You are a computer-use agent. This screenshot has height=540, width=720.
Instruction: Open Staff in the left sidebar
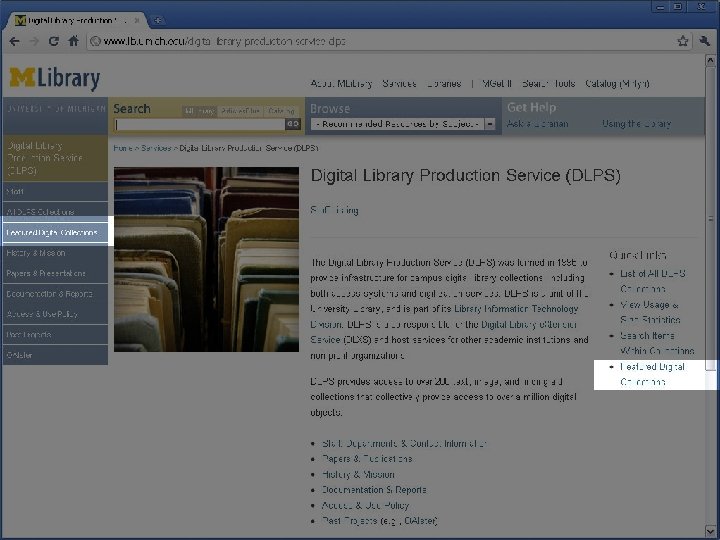(x=55, y=191)
